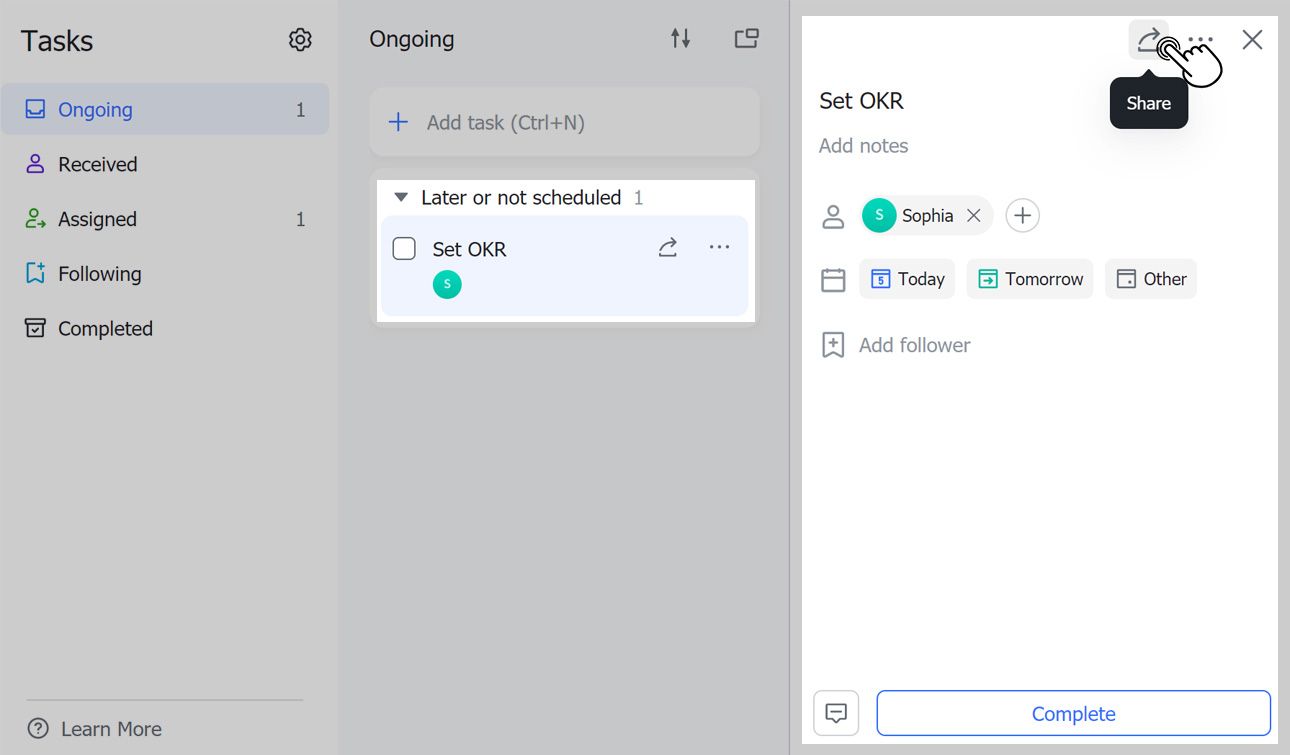Viewport: 1290px width, 755px height.
Task: Choose Other due date
Action: pyautogui.click(x=1151, y=279)
